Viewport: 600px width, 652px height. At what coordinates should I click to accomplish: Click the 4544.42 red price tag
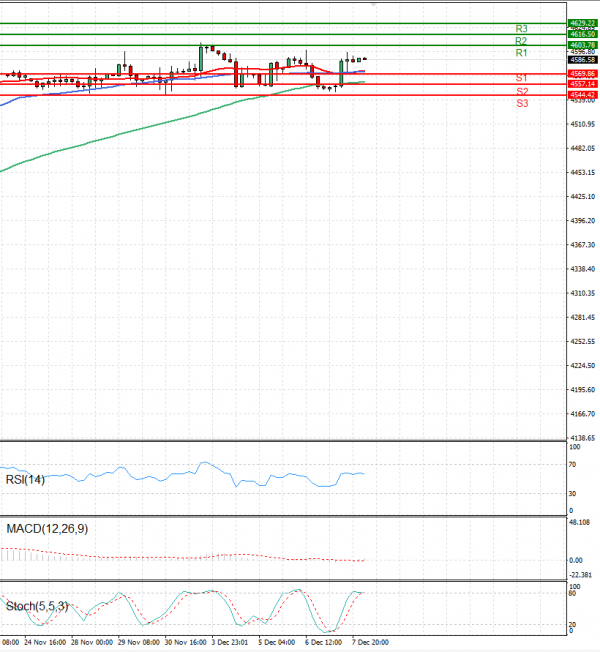(x=582, y=95)
